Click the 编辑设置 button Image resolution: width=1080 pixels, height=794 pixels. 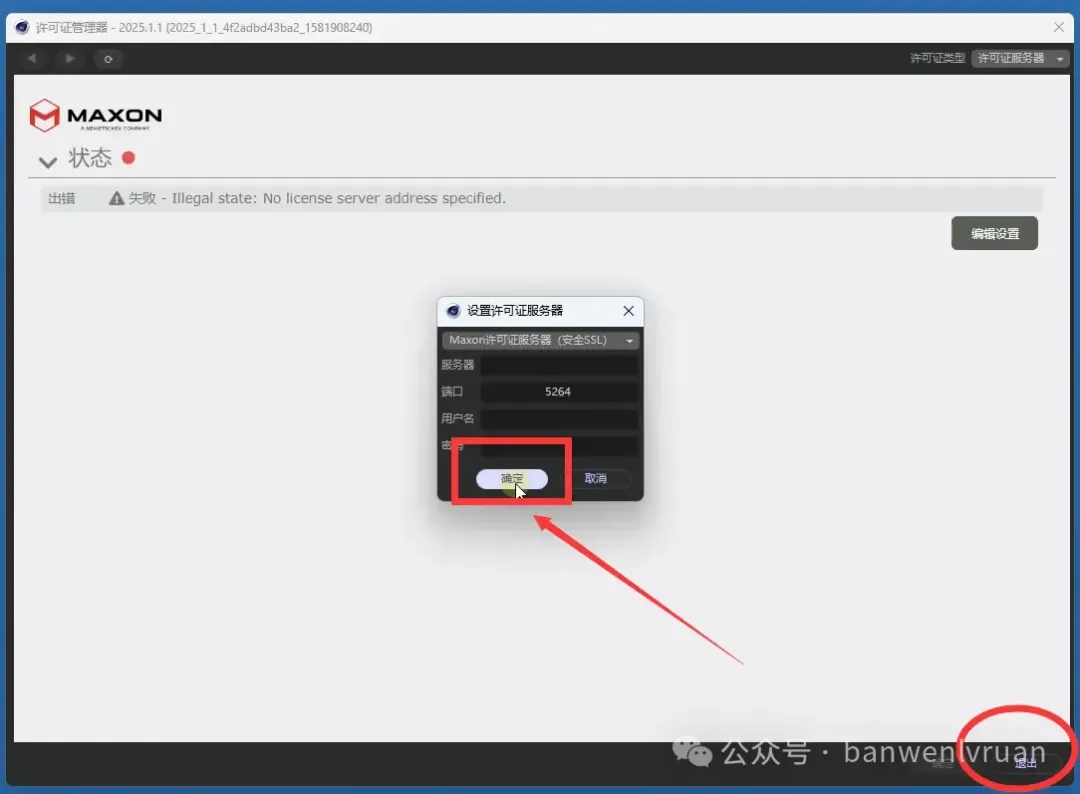[995, 233]
